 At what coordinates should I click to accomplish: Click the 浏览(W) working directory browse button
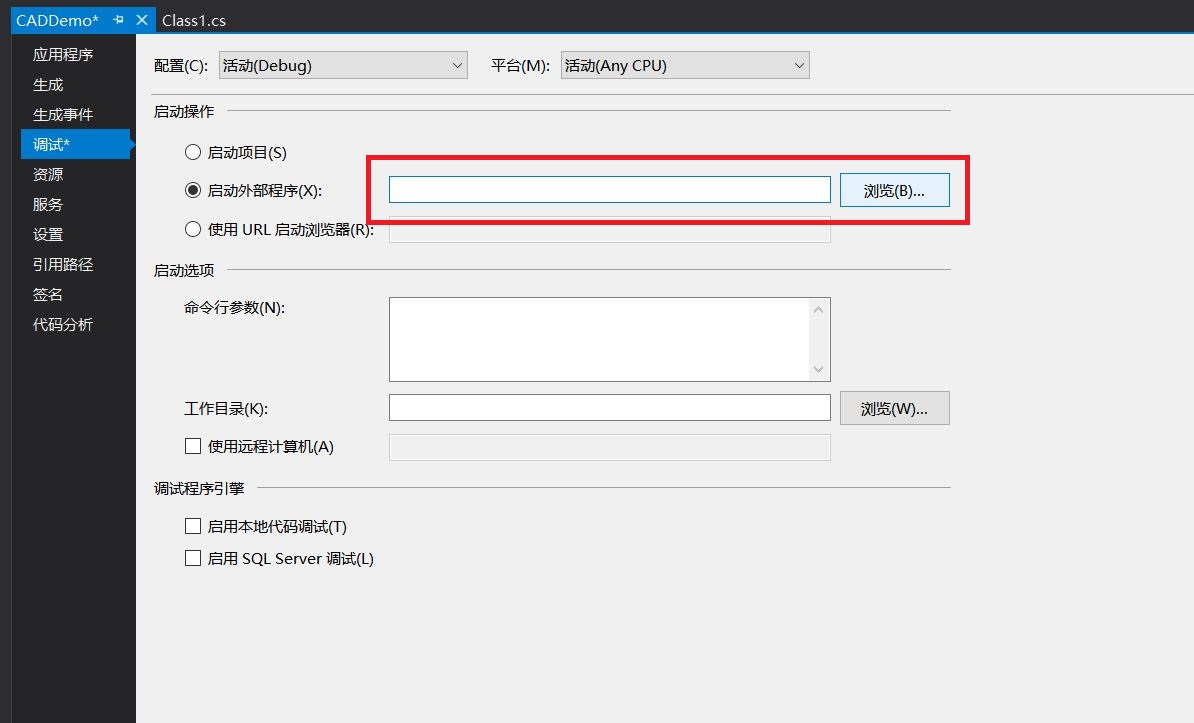894,407
